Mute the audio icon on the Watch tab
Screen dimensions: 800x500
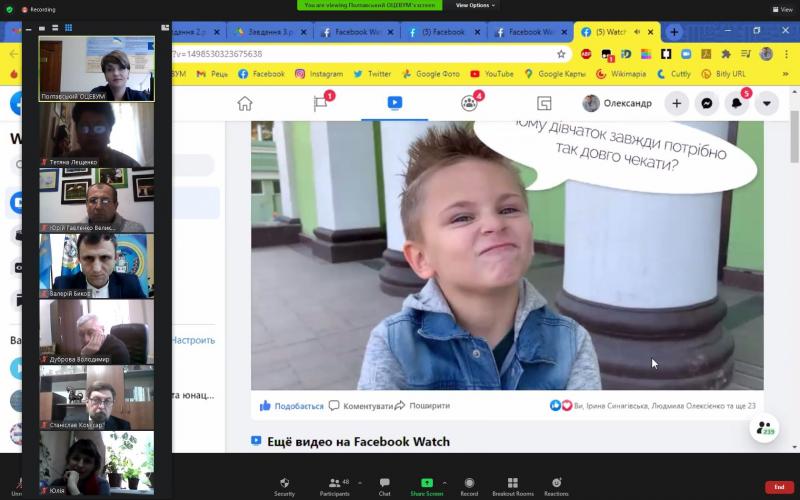pyautogui.click(x=637, y=32)
